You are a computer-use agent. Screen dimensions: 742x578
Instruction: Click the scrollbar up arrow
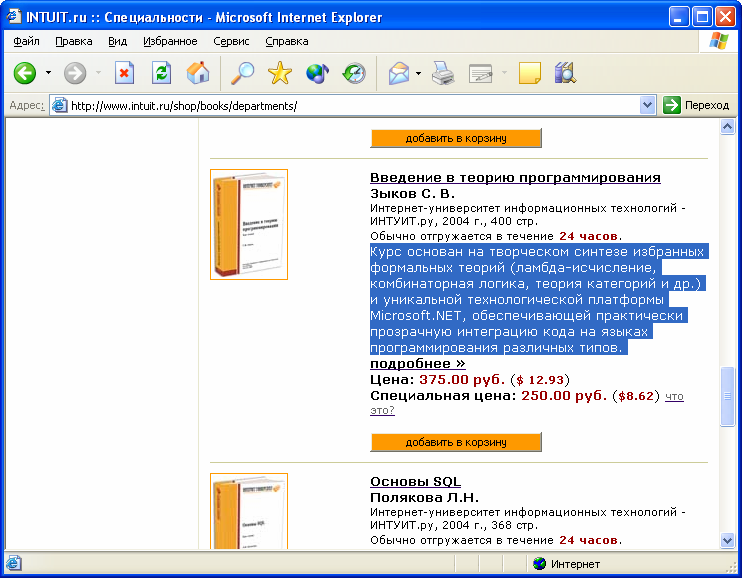click(x=727, y=126)
